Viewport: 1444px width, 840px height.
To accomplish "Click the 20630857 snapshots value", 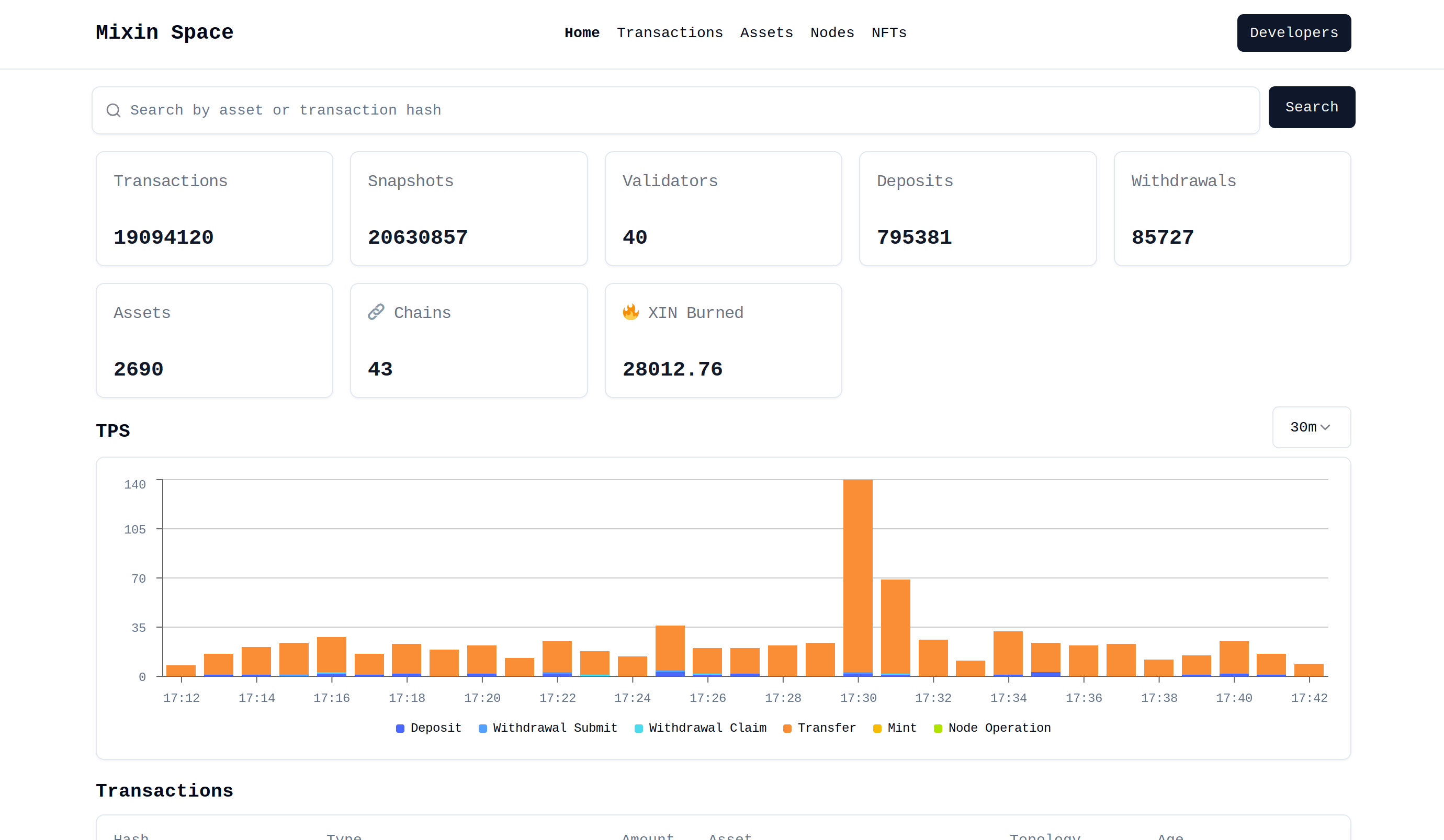I will [418, 237].
